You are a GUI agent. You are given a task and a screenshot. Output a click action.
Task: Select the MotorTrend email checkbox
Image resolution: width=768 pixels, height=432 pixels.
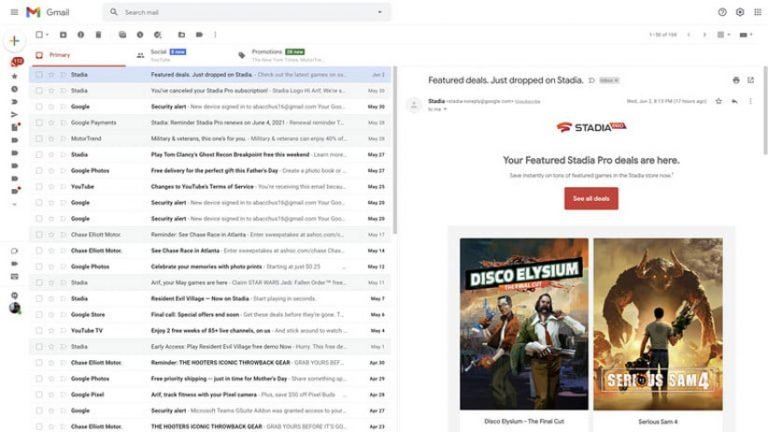[x=39, y=138]
